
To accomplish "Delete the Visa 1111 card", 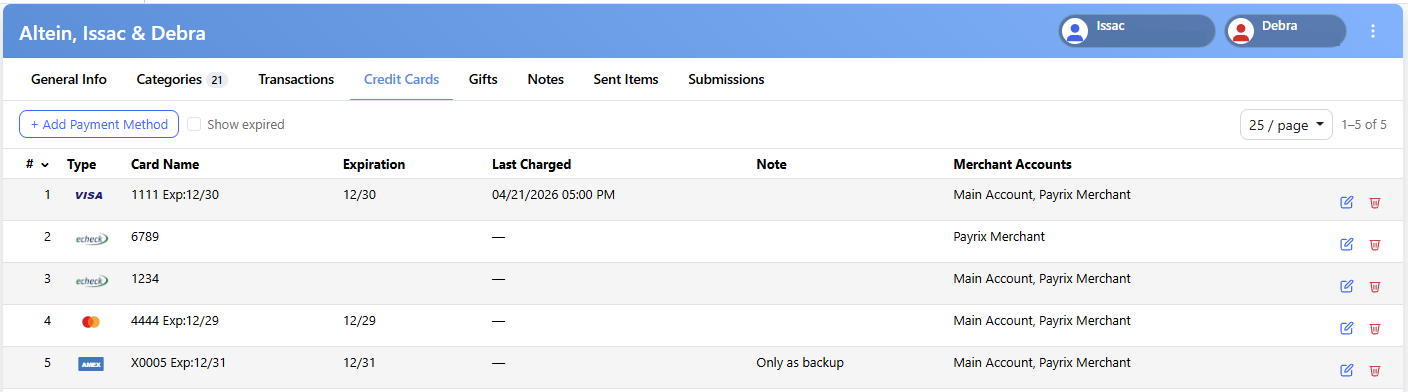I will click(1375, 202).
